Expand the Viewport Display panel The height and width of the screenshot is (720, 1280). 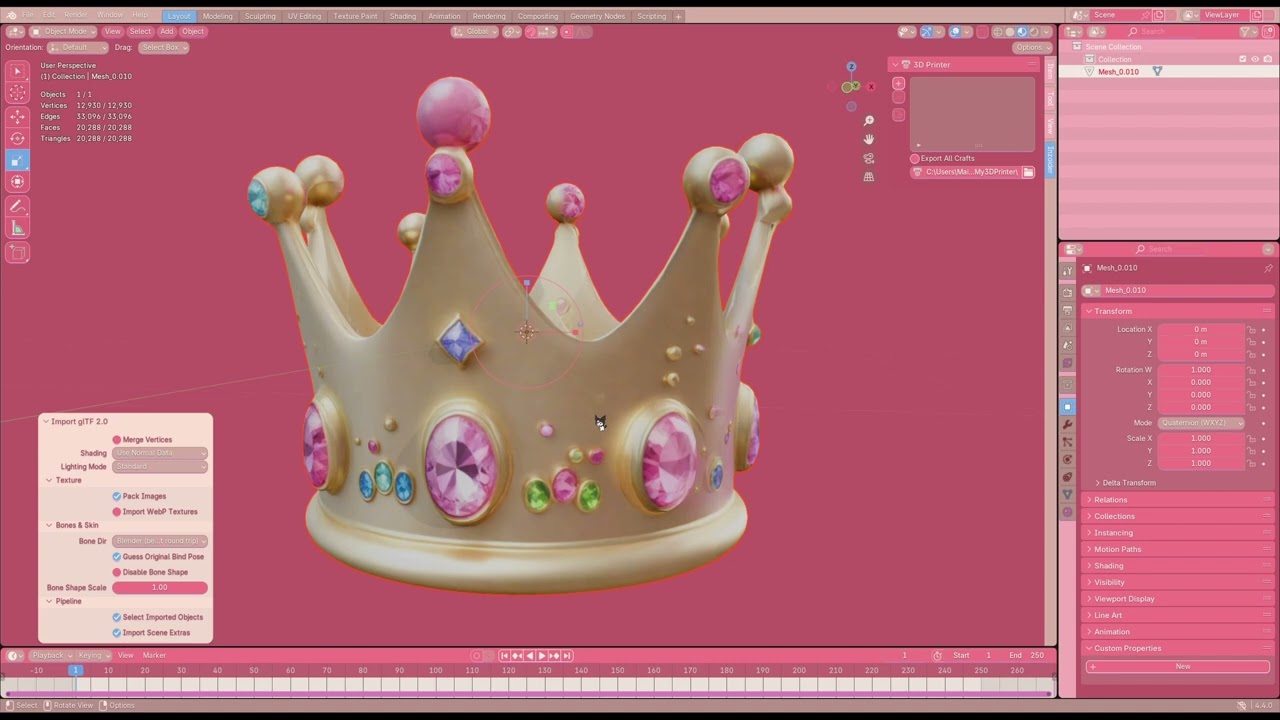1124,599
